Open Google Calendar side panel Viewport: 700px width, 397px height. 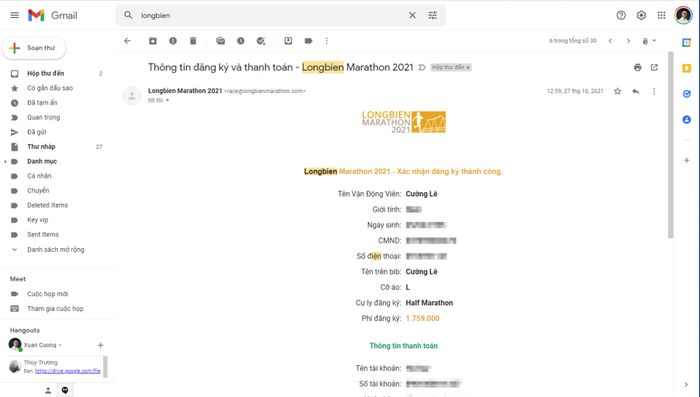pyautogui.click(x=687, y=42)
